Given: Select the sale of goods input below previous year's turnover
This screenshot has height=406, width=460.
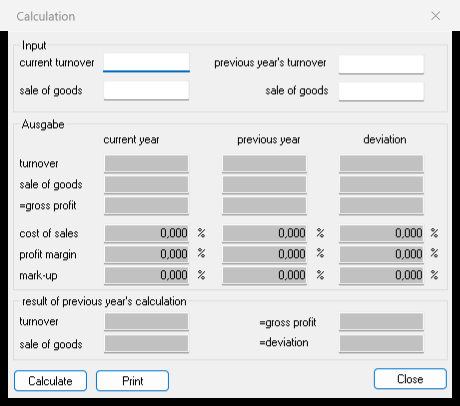Looking at the screenshot, I should (381, 91).
